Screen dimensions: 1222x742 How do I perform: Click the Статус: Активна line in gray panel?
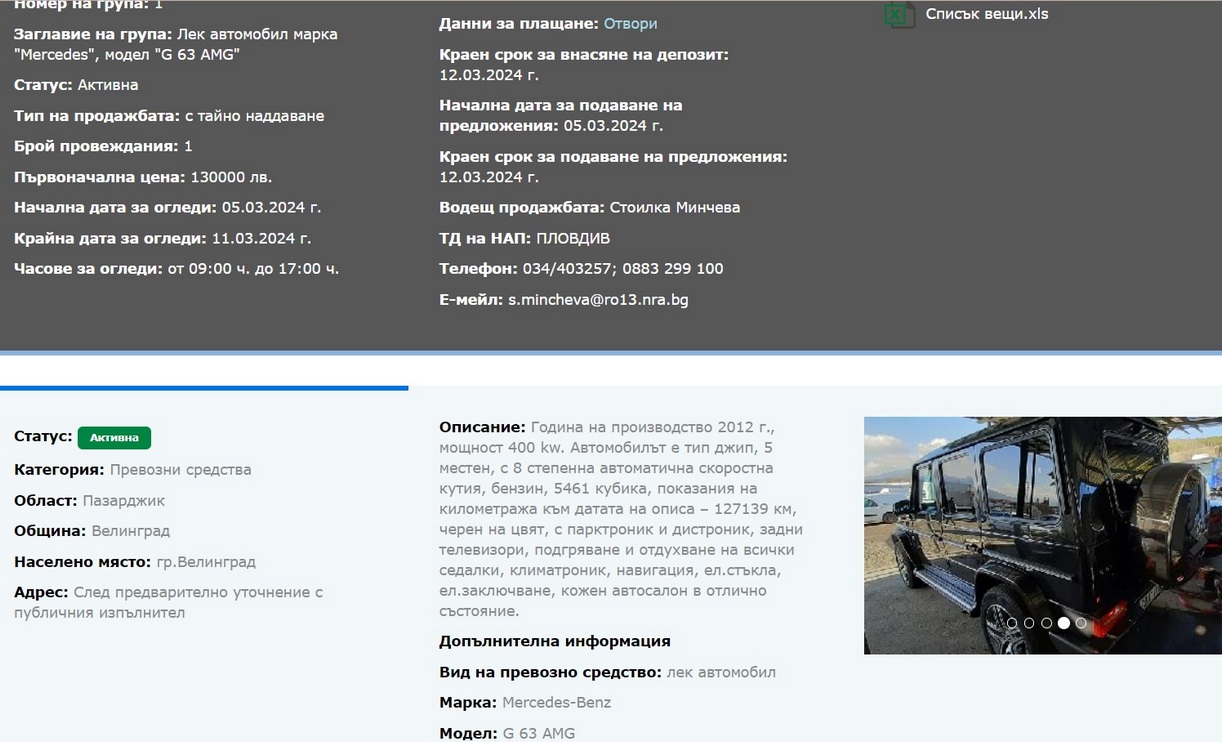click(x=76, y=85)
